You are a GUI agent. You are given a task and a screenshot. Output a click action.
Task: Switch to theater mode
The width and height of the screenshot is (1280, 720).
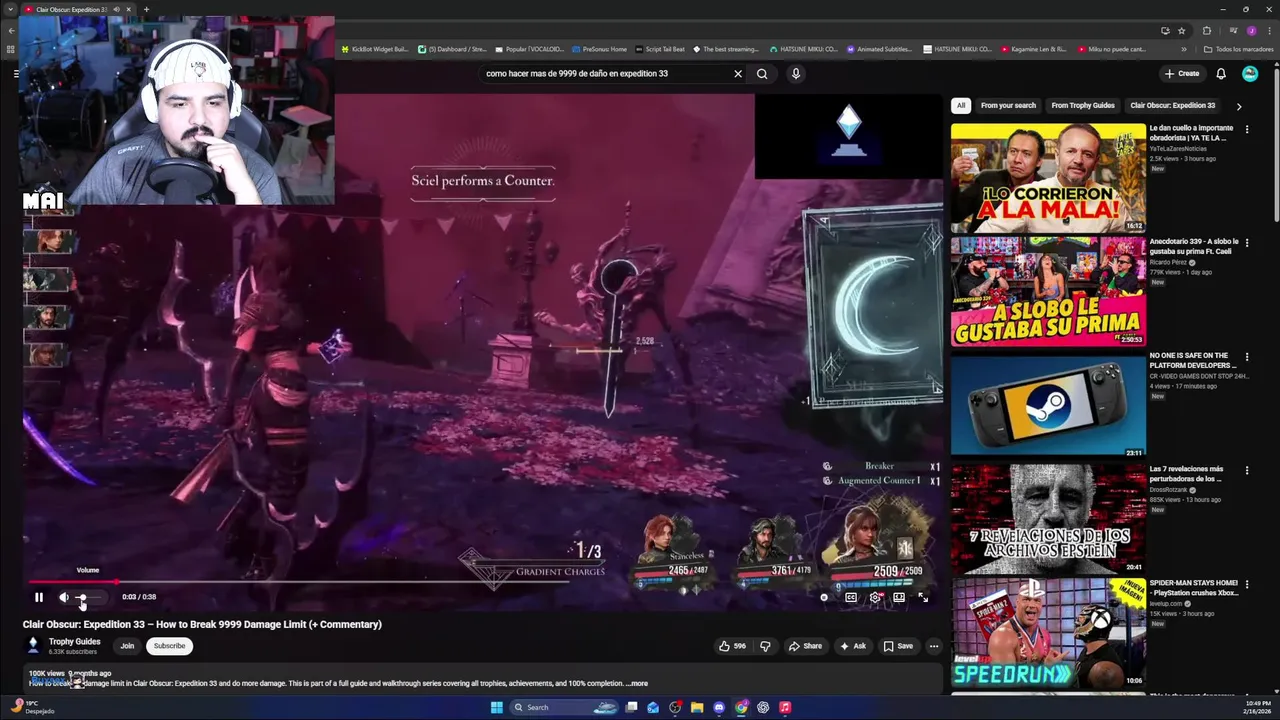899,597
